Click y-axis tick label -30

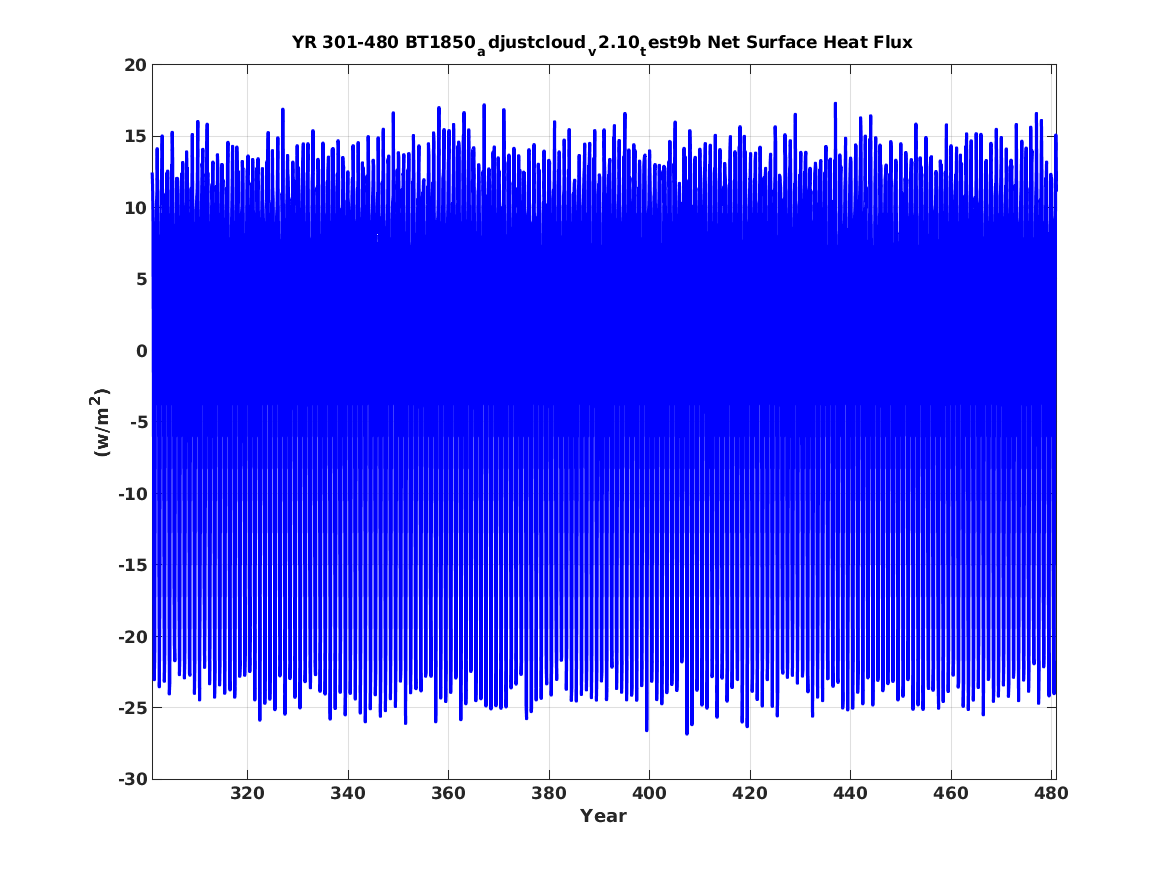tap(132, 779)
